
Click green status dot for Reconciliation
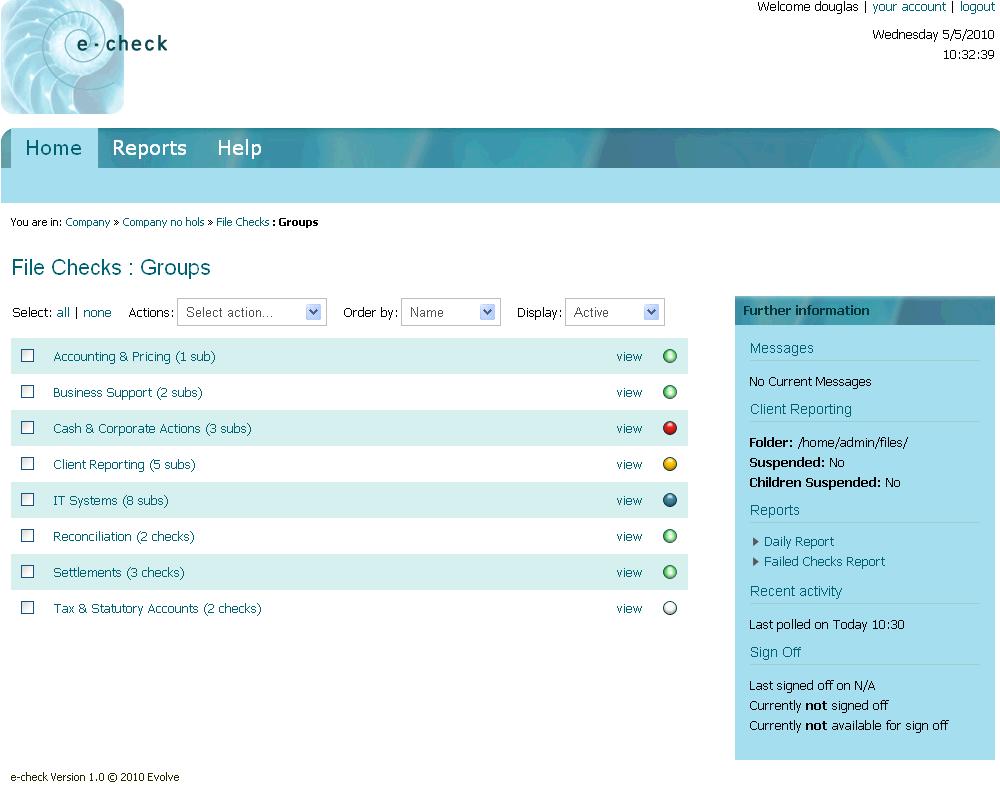click(x=670, y=536)
